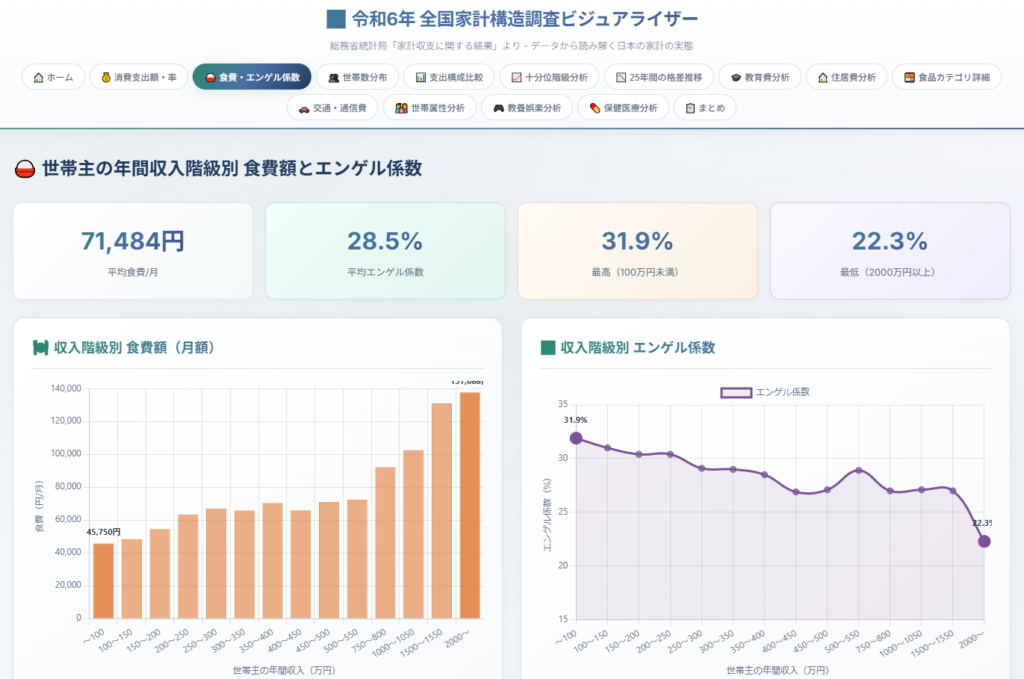Click the game controller icon for 教養娯楽分析
Image resolution: width=1024 pixels, height=679 pixels.
[498, 108]
